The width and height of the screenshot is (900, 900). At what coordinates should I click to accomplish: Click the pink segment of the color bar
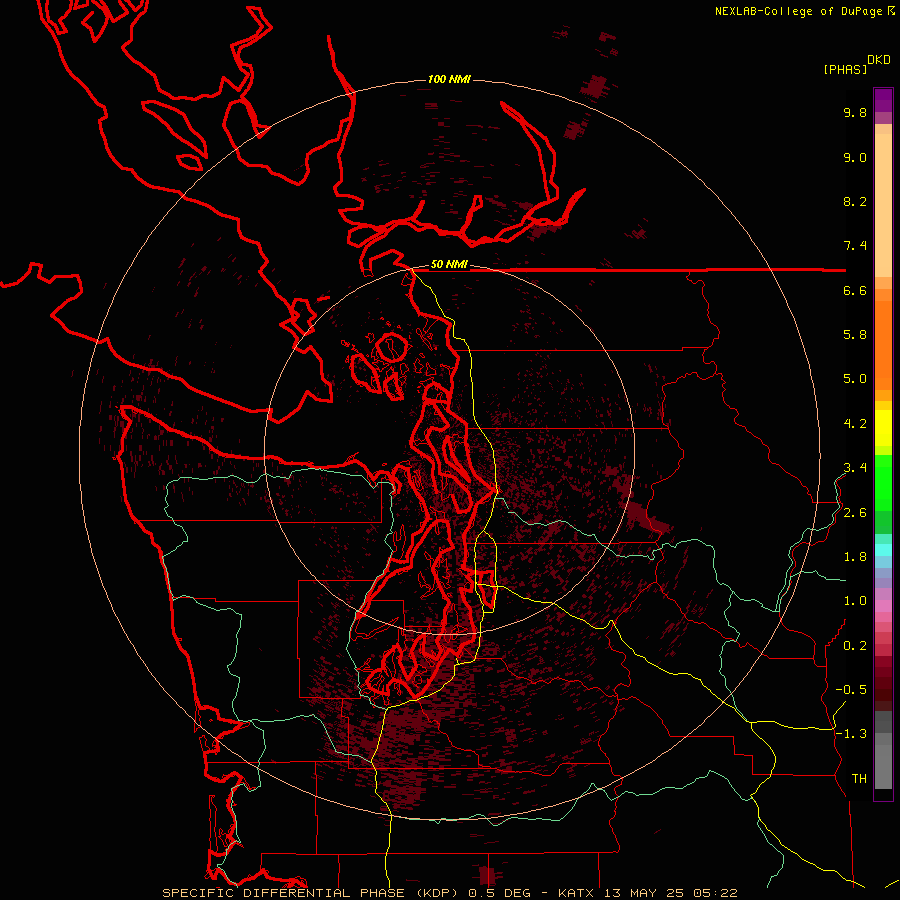[883, 606]
